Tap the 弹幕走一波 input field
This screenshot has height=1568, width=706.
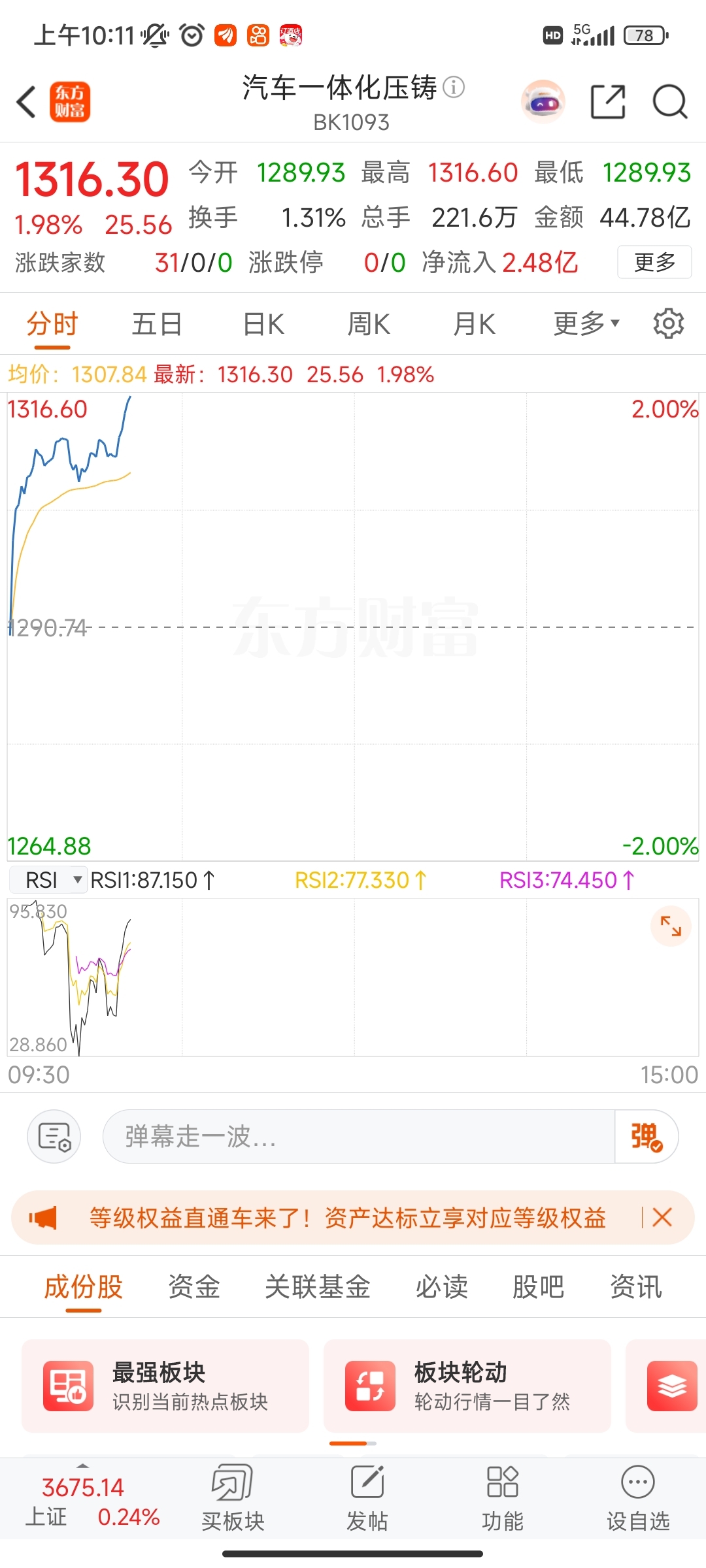pyautogui.click(x=359, y=1136)
